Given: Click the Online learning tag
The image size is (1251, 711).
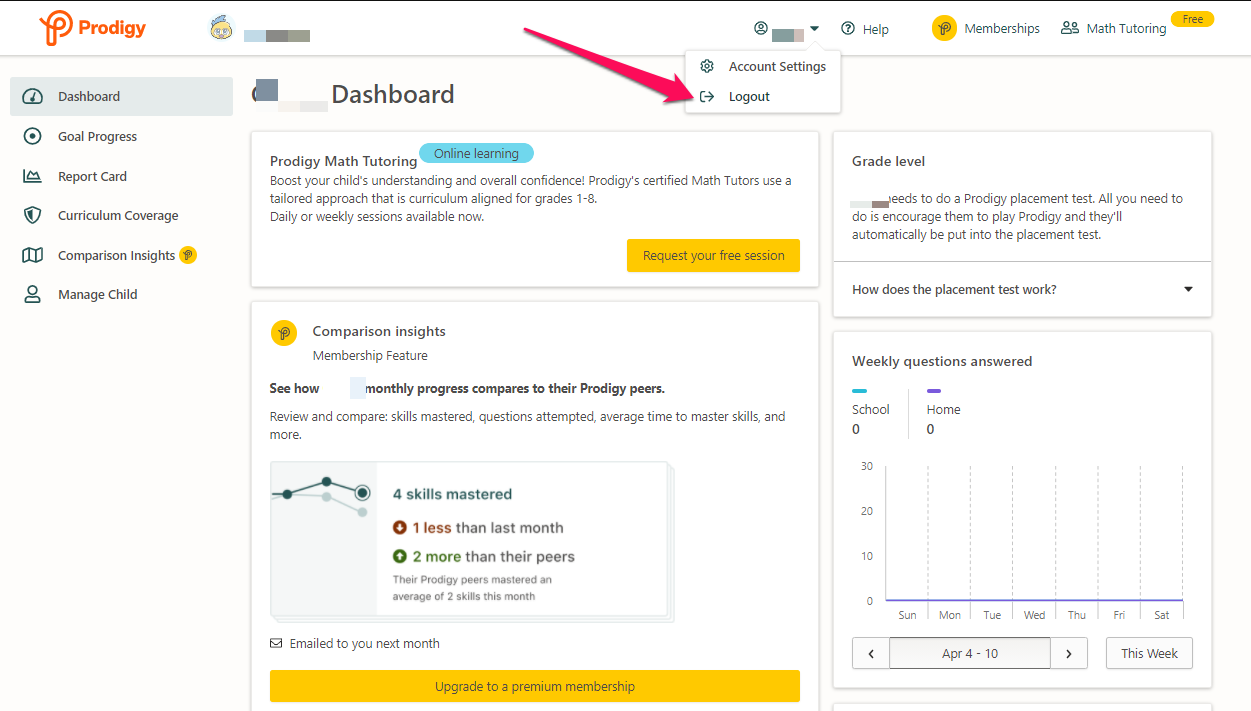Looking at the screenshot, I should pos(476,153).
